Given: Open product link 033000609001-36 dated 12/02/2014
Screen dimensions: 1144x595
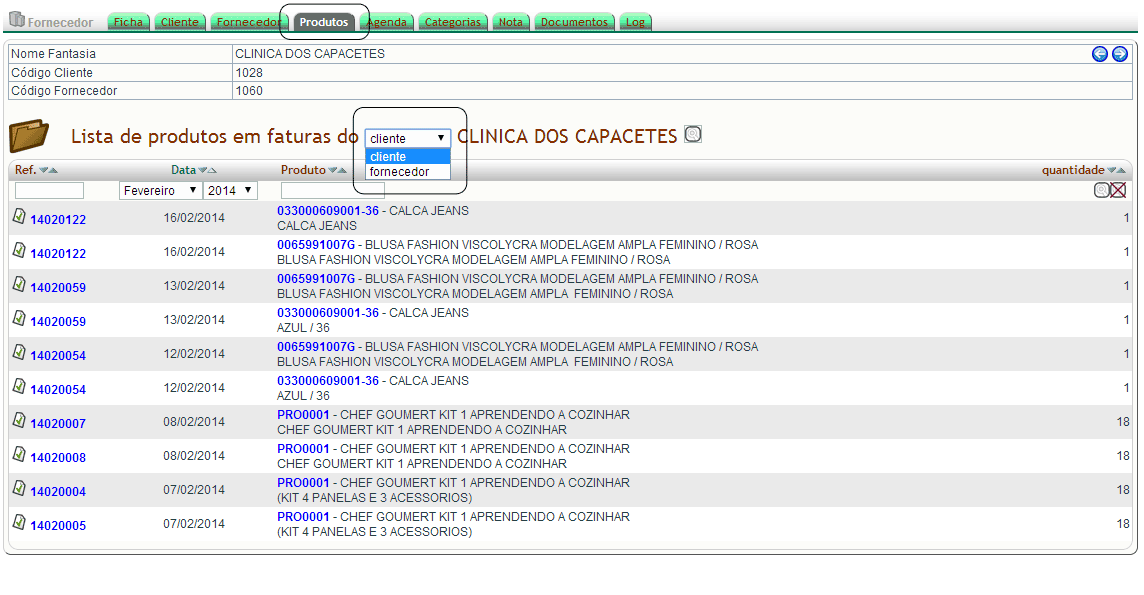Looking at the screenshot, I should click(328, 381).
